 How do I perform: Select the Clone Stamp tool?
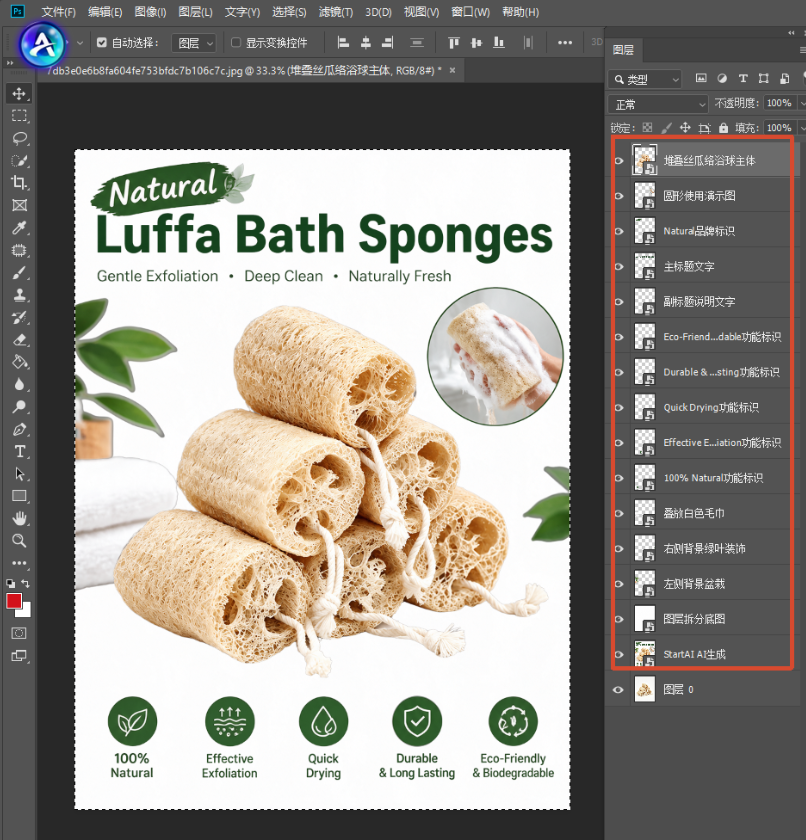tap(19, 295)
